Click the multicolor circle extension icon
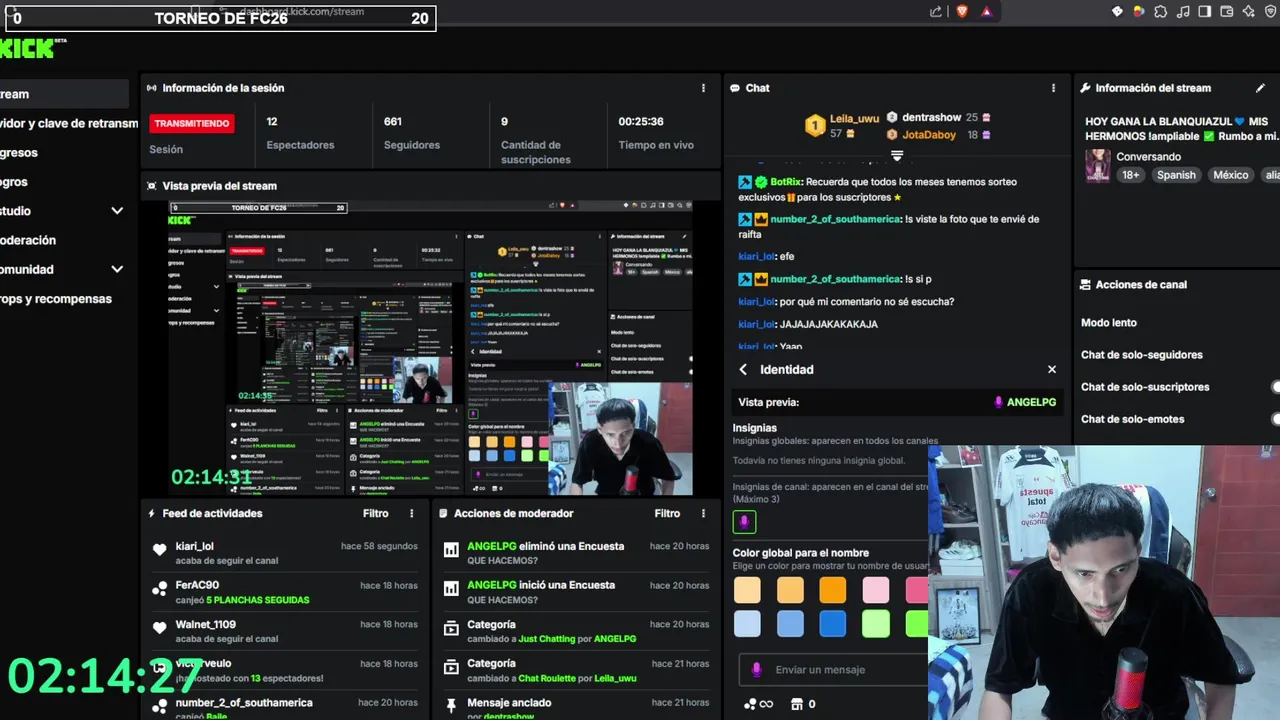This screenshot has width=1280, height=720. click(x=1138, y=11)
